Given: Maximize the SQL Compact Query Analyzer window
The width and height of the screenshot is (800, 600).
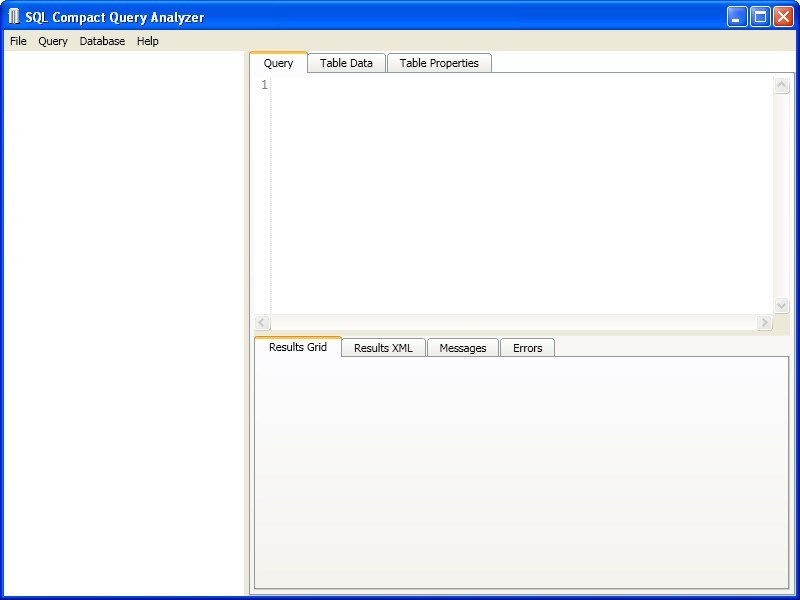Looking at the screenshot, I should pyautogui.click(x=760, y=17).
